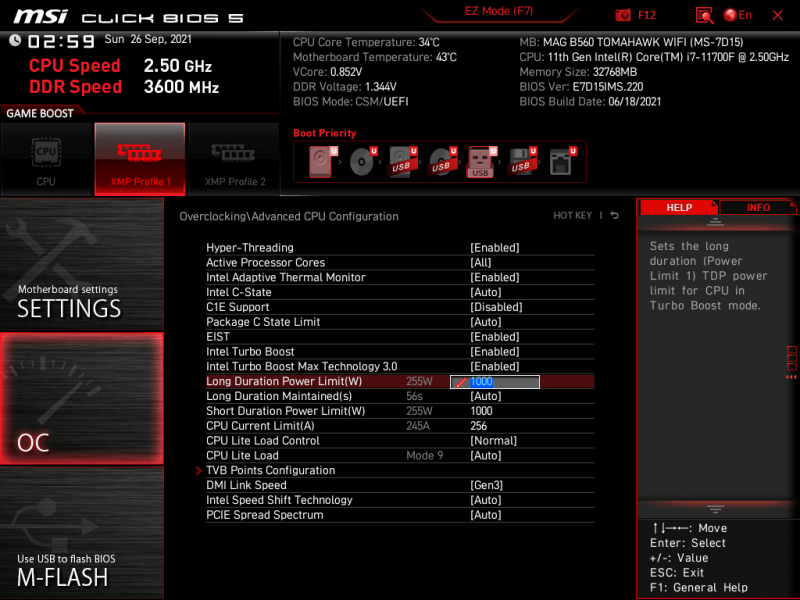Go back with the return arrow icon
800x600 pixels.
click(x=615, y=216)
